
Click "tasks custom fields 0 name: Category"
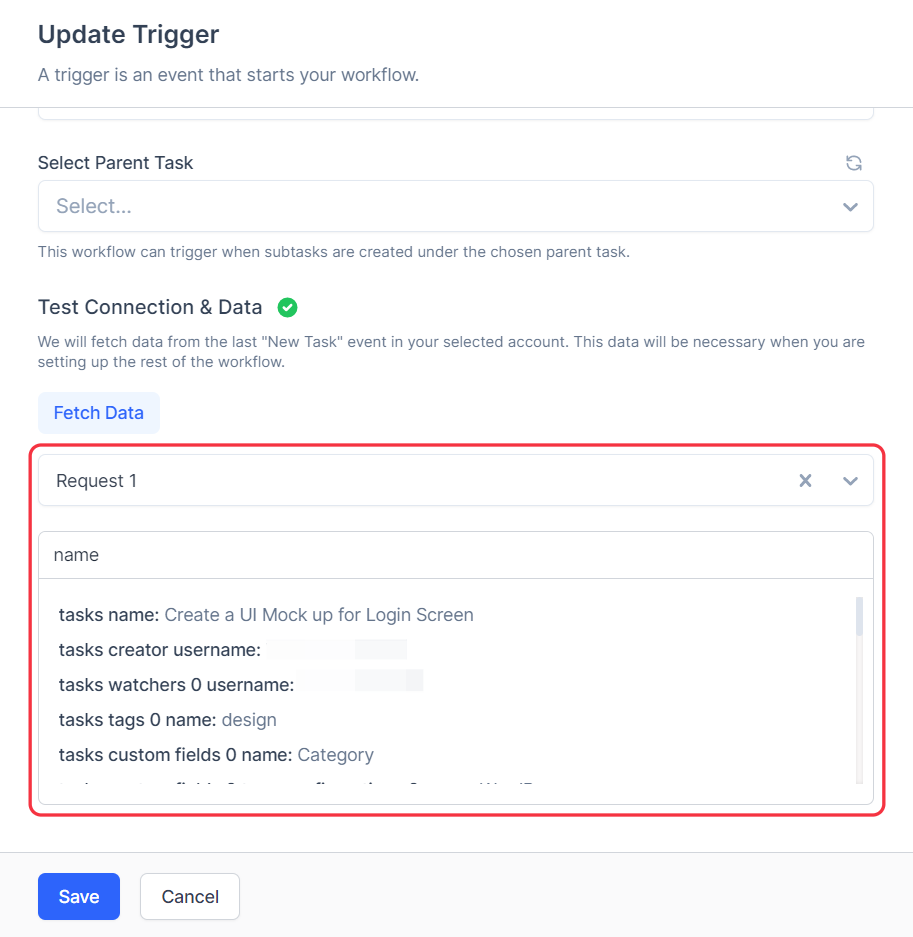coord(216,755)
